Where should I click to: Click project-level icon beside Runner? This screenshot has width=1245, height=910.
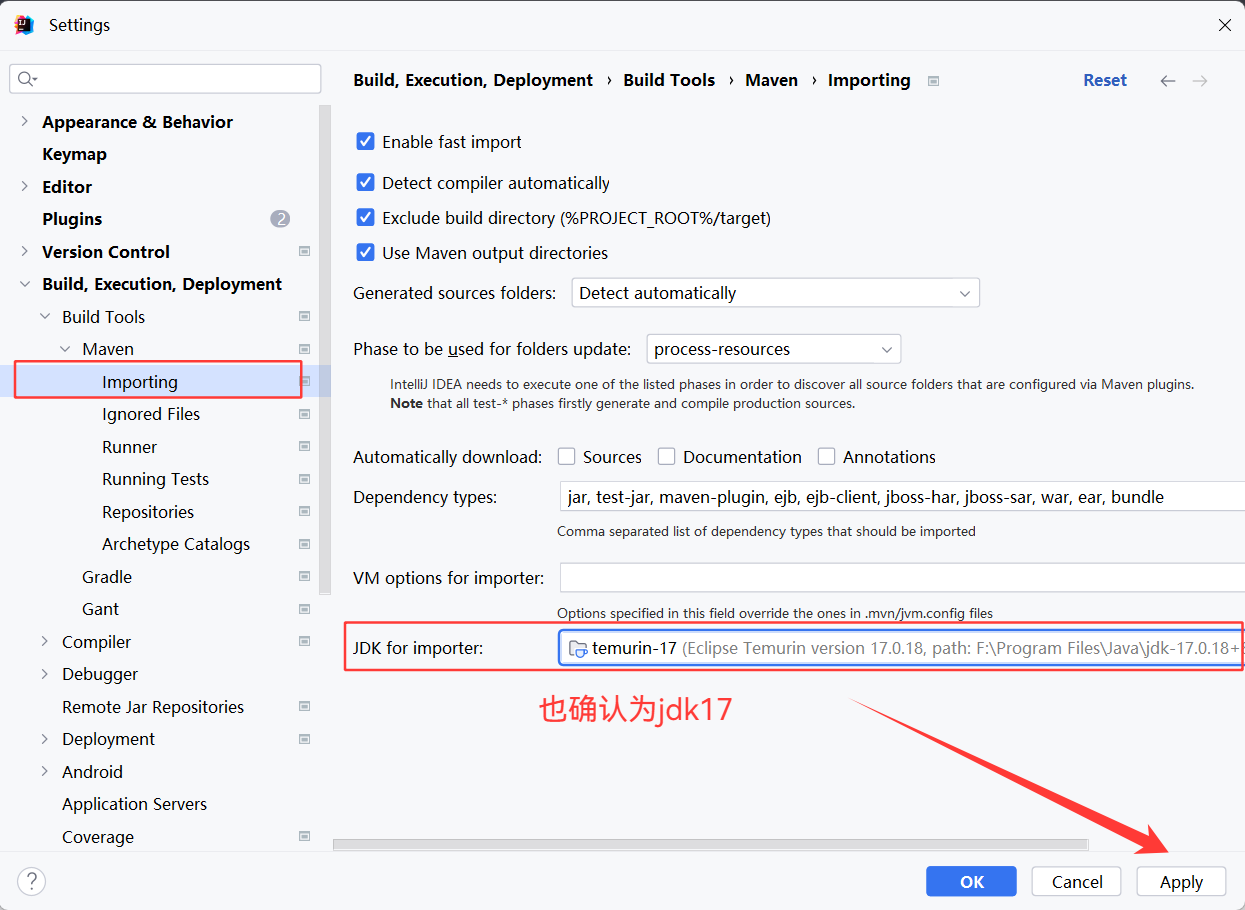point(304,447)
